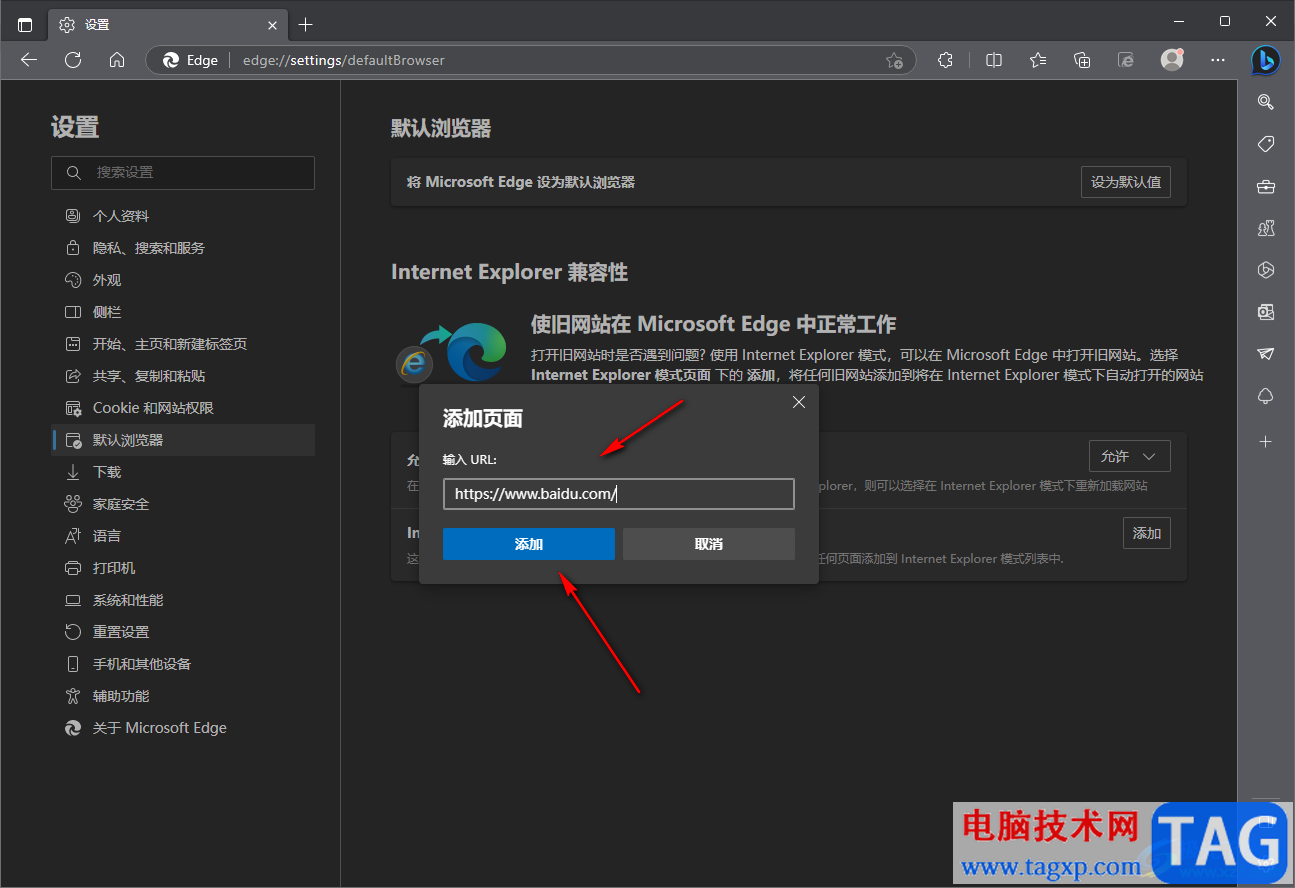Click the Add button in the dialog
The height and width of the screenshot is (888, 1295).
528,544
